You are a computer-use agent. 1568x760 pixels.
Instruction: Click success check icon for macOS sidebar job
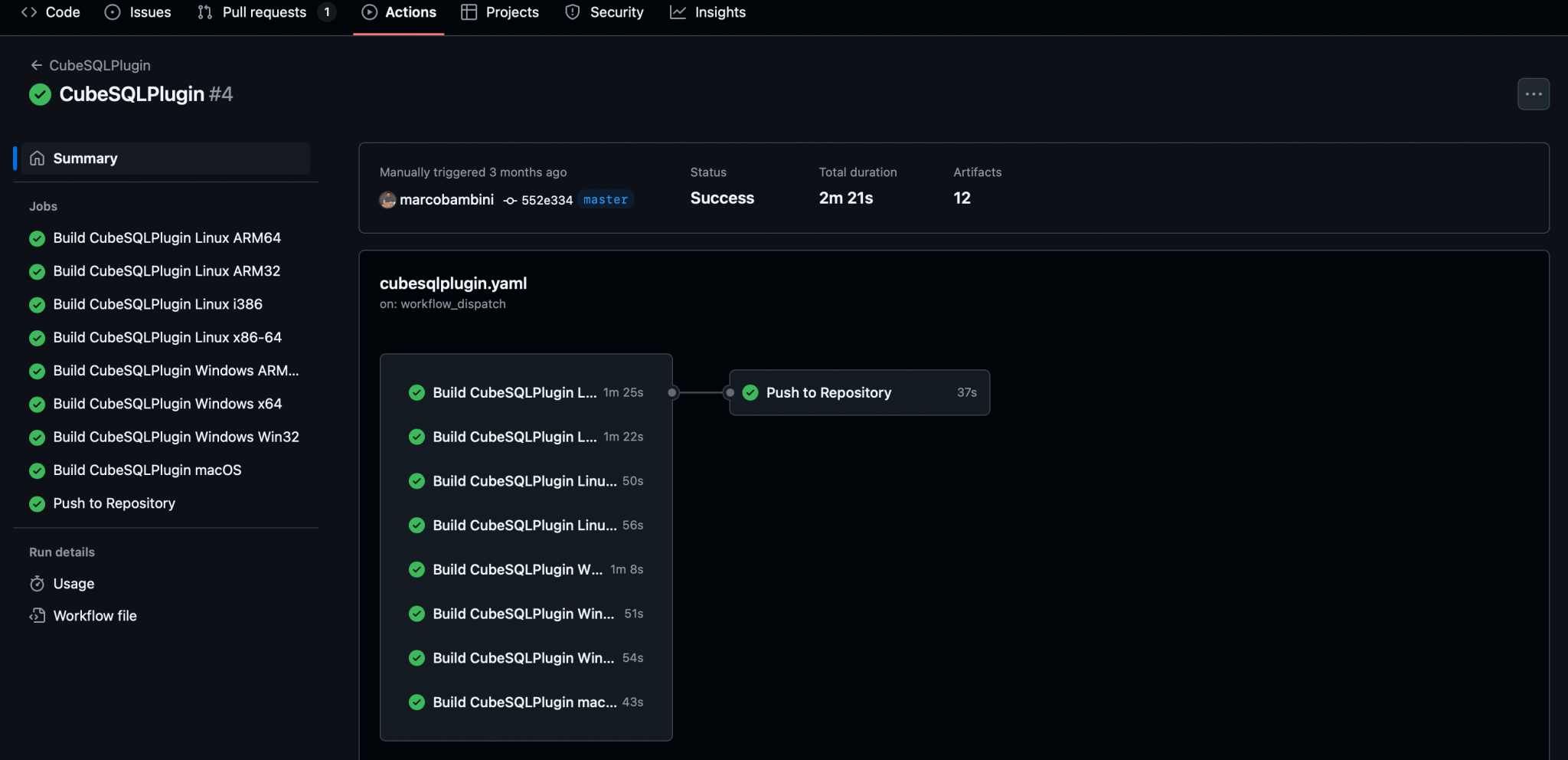tap(37, 470)
